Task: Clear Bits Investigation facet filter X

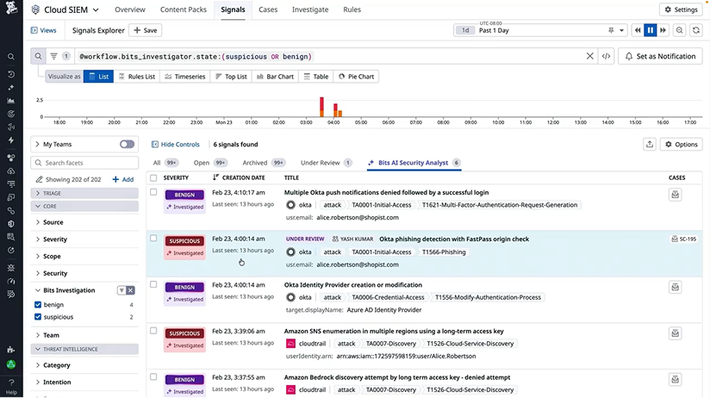Action: (x=130, y=290)
